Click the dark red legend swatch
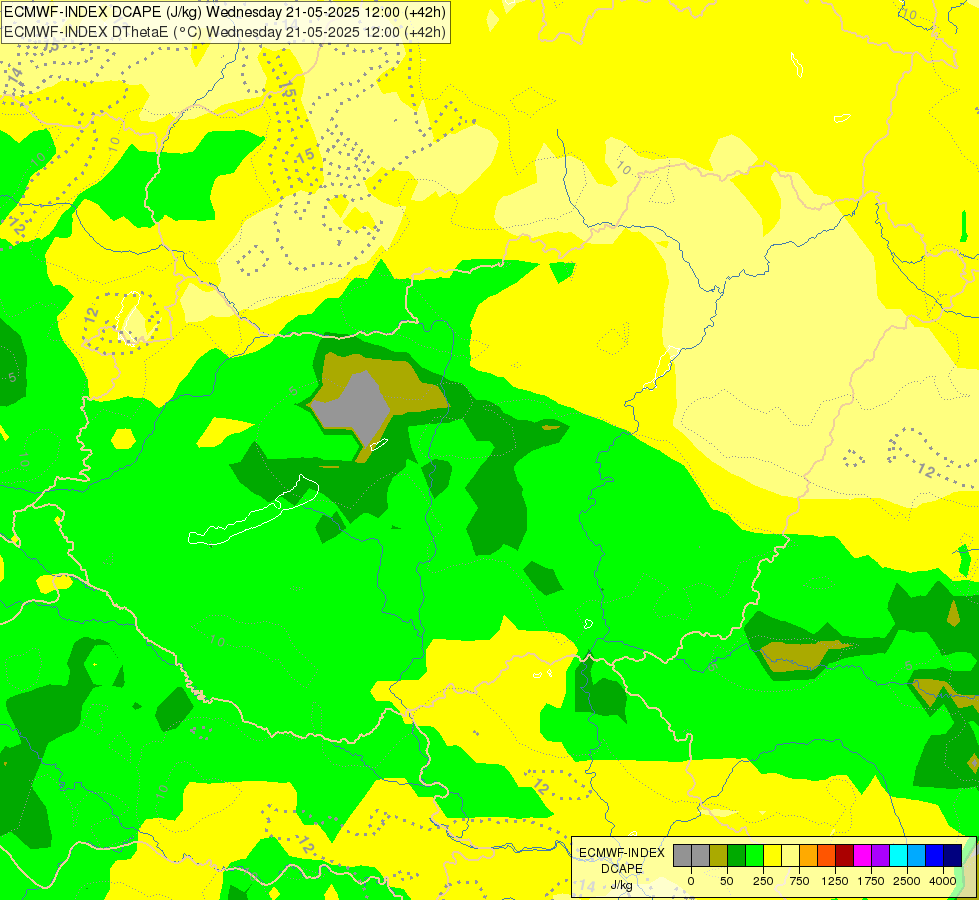The image size is (979, 900). (845, 855)
